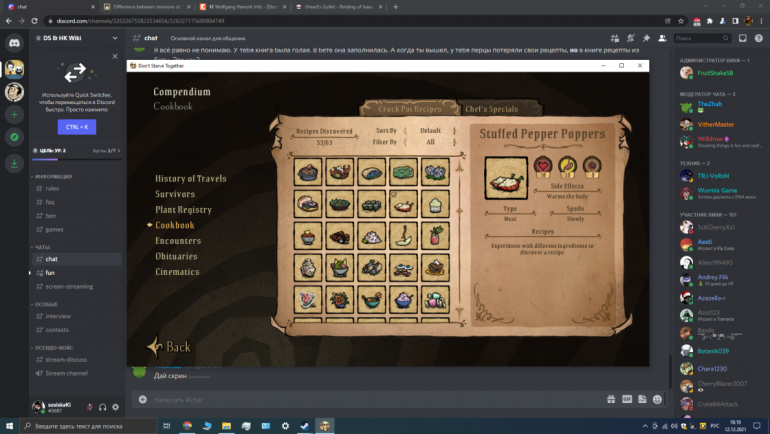Click the Task View taskbar icon
Screen dimensions: 770x434
click(x=166, y=426)
